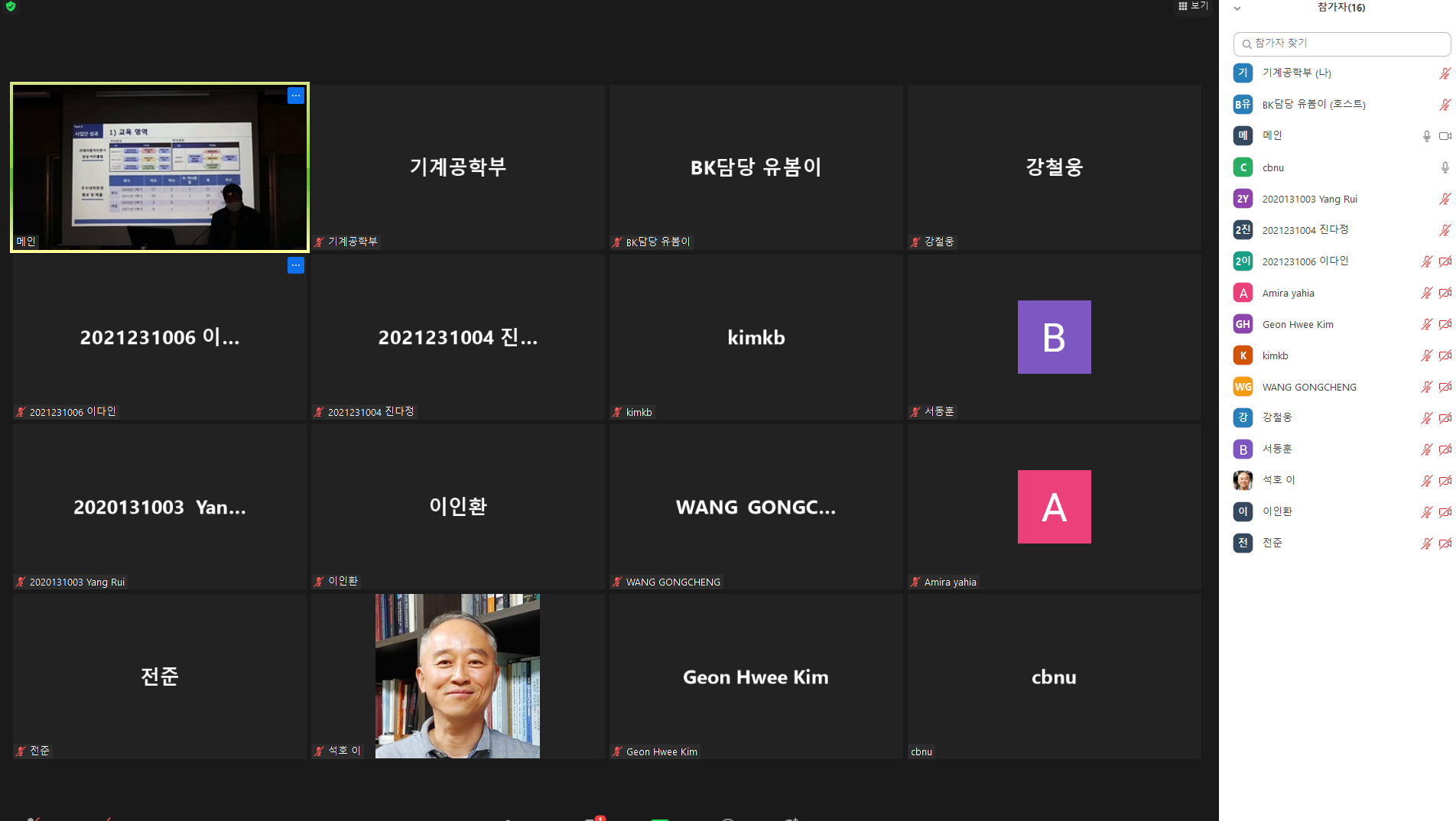Click the green encryption shield icon
The height and width of the screenshot is (821, 1456).
click(11, 6)
